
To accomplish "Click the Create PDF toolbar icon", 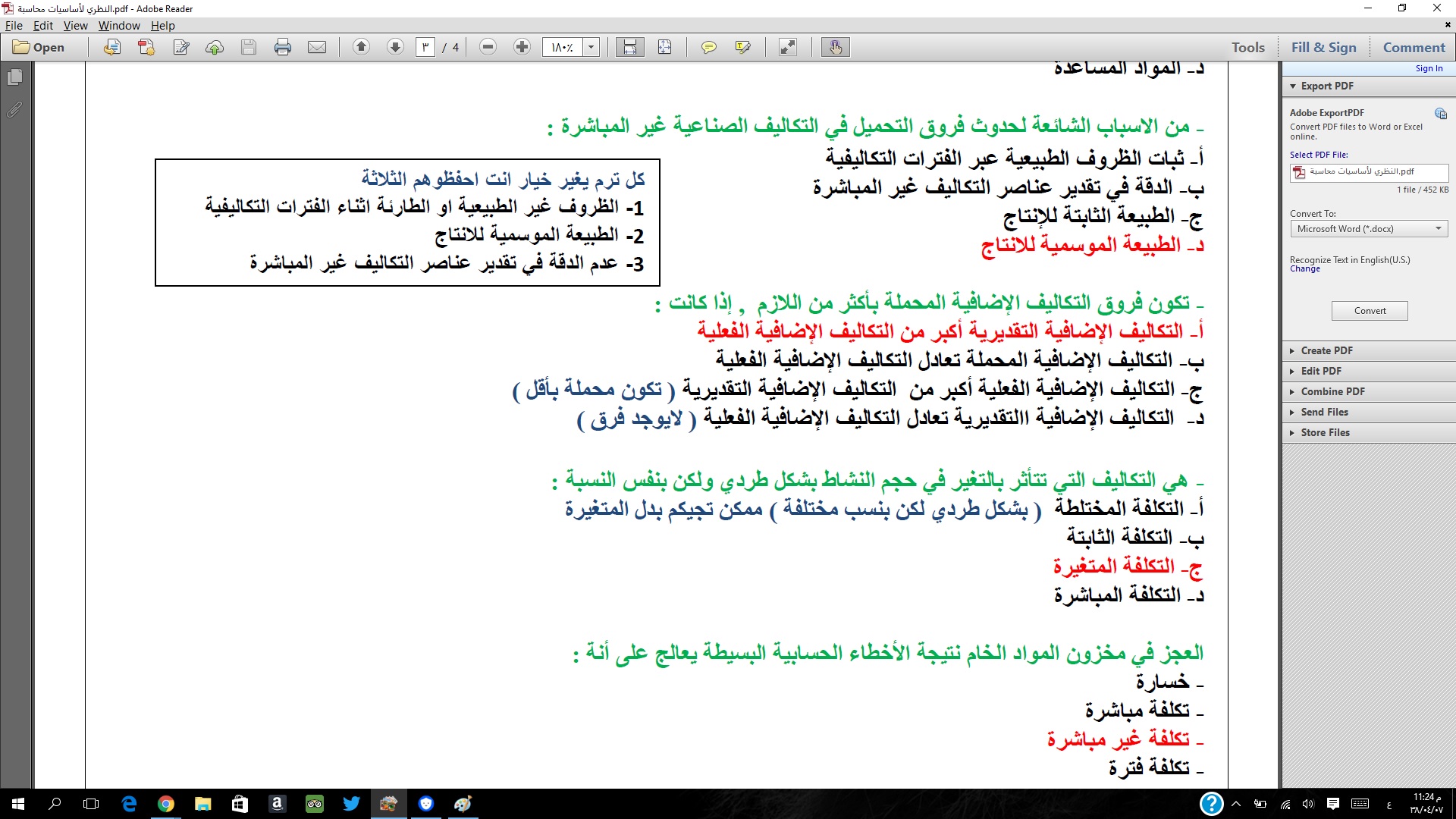I will [x=146, y=47].
